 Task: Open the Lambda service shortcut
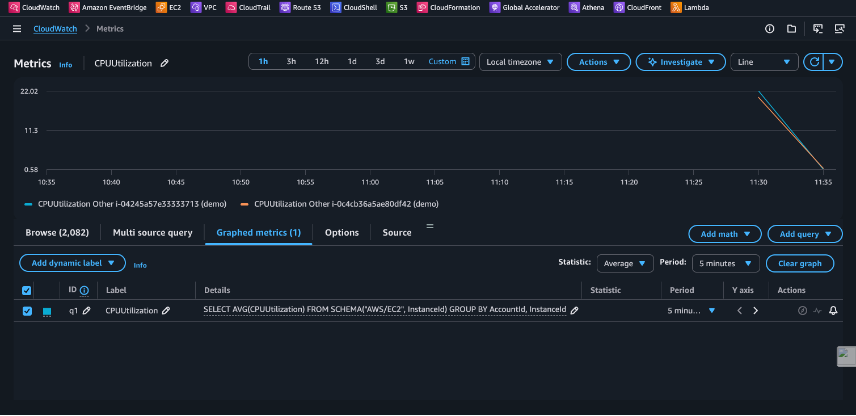[x=690, y=8]
